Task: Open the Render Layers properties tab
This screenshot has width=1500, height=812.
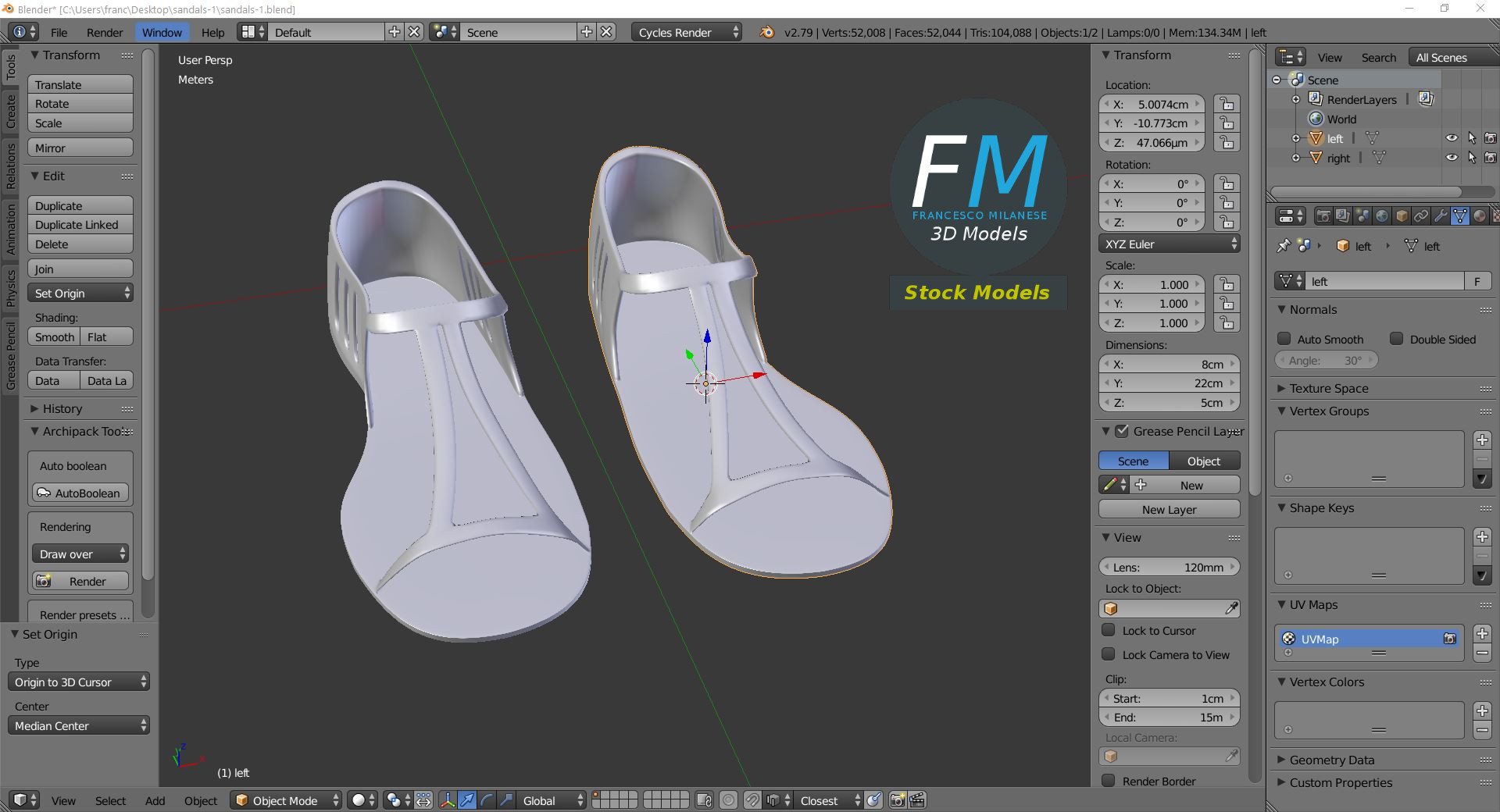Action: pos(1342,216)
